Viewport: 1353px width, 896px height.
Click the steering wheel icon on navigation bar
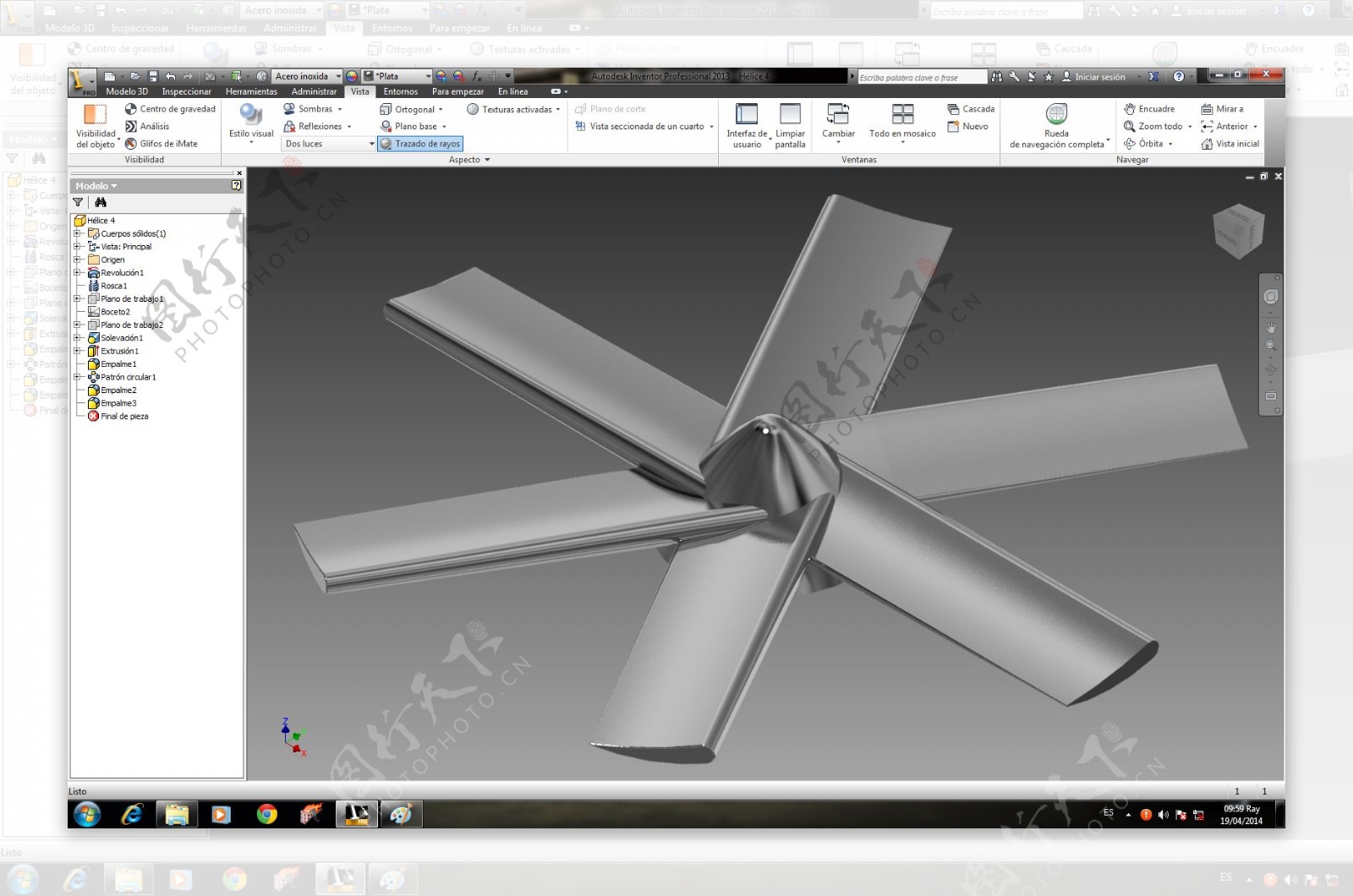point(1271,297)
